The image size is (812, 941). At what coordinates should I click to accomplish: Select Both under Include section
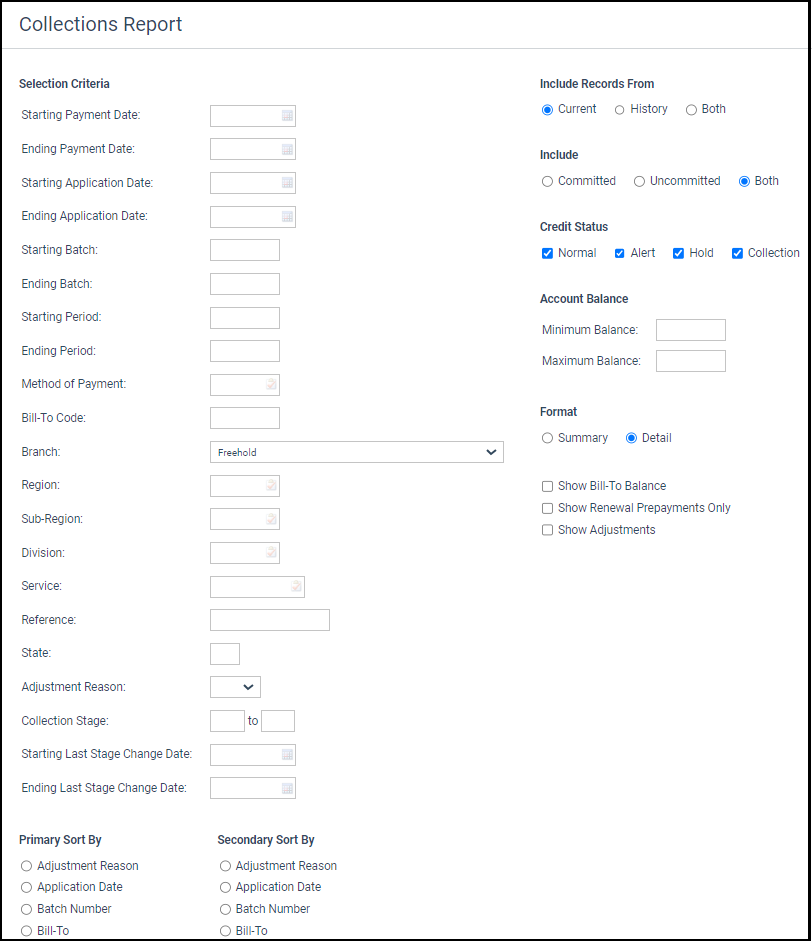coord(744,181)
